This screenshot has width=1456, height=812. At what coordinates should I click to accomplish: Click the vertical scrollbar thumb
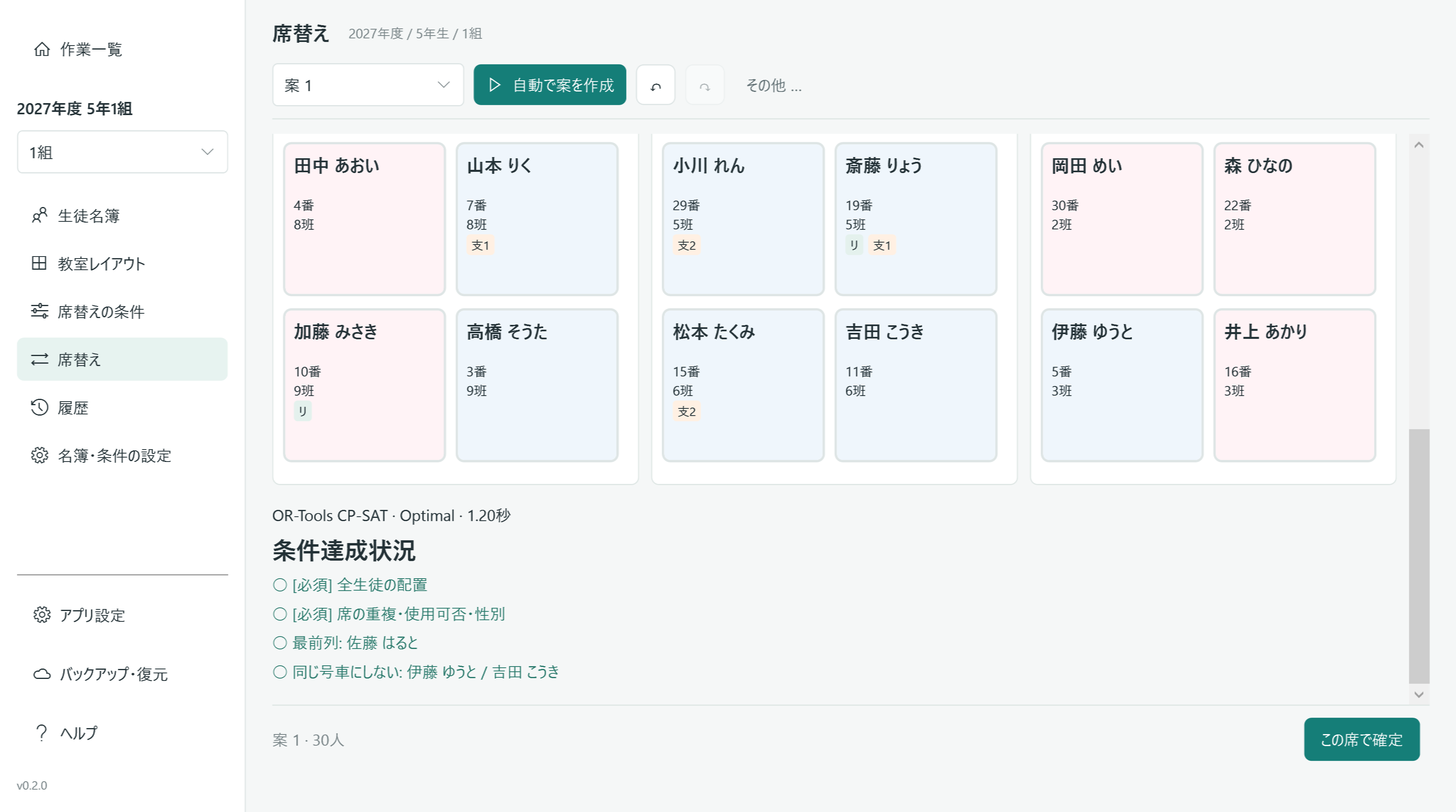click(x=1419, y=556)
